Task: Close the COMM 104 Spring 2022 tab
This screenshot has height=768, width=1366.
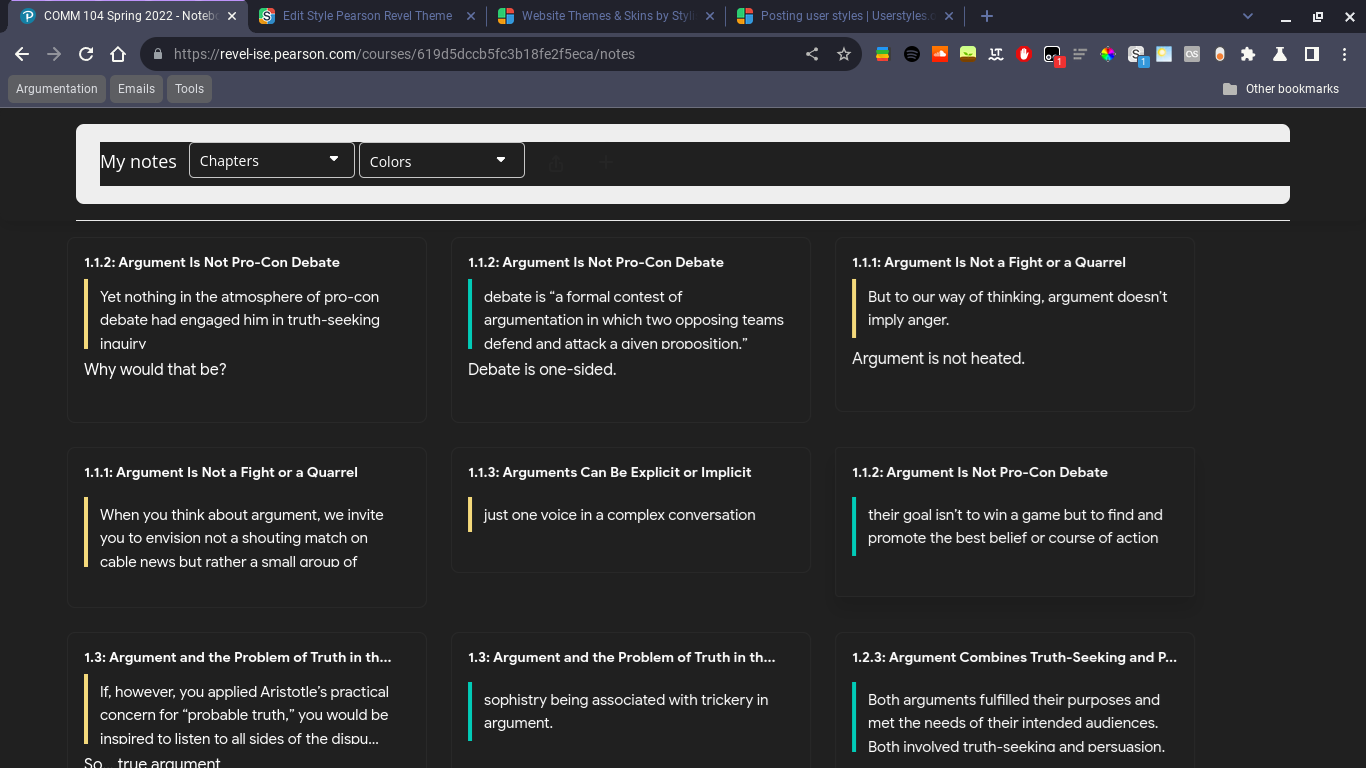Action: coord(233,16)
